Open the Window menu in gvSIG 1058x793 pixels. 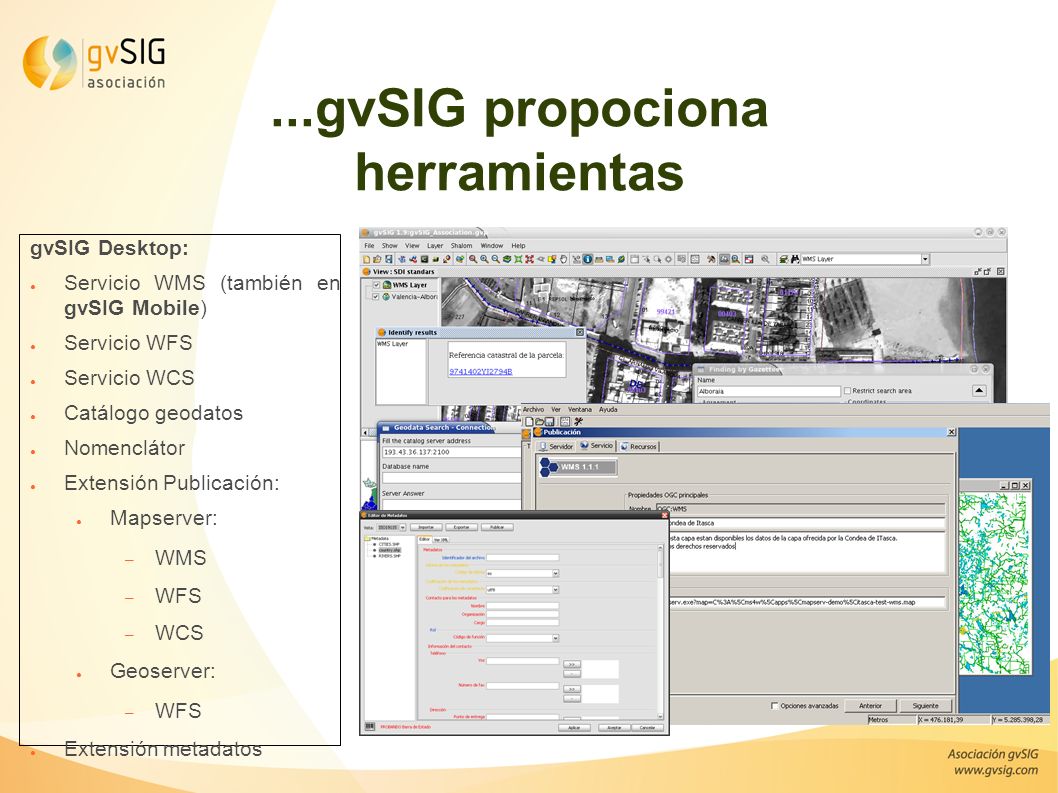tap(492, 246)
